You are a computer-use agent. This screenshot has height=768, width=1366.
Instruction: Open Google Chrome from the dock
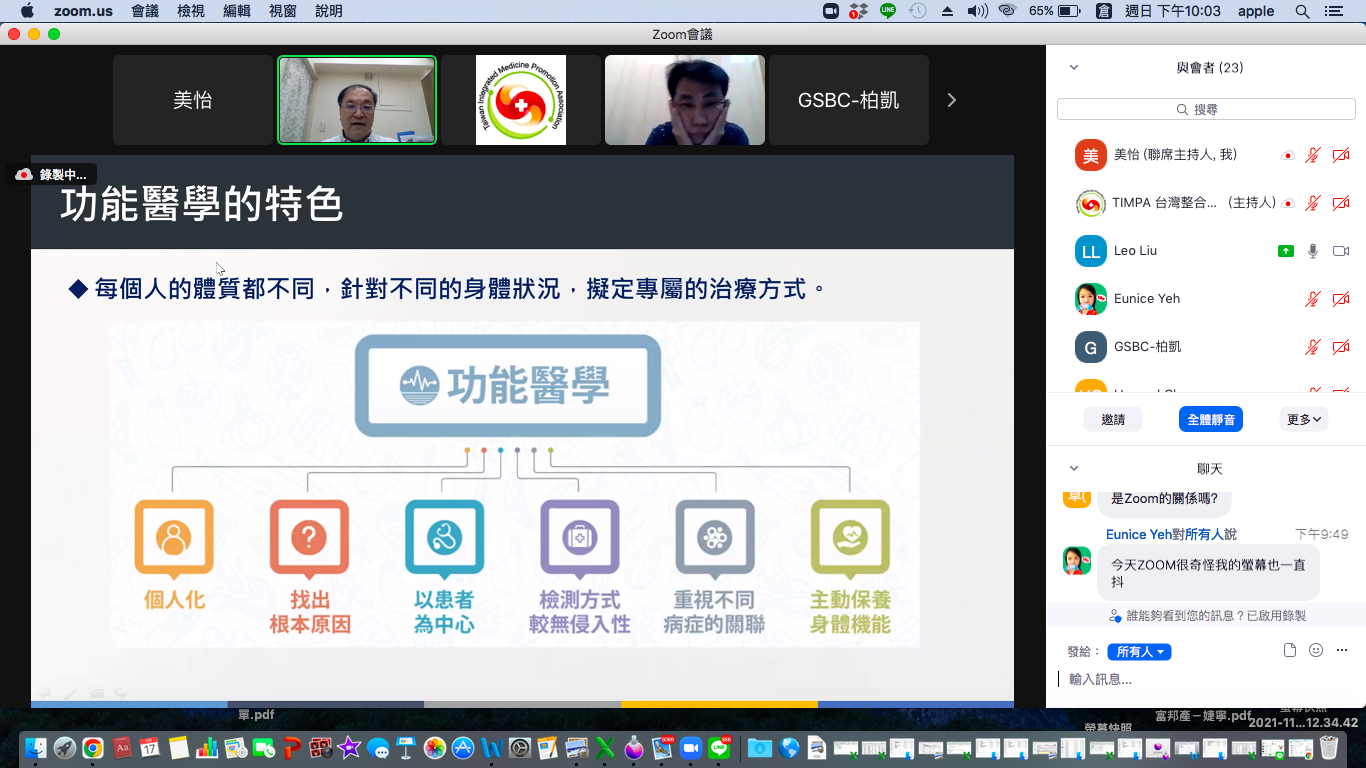(x=92, y=747)
